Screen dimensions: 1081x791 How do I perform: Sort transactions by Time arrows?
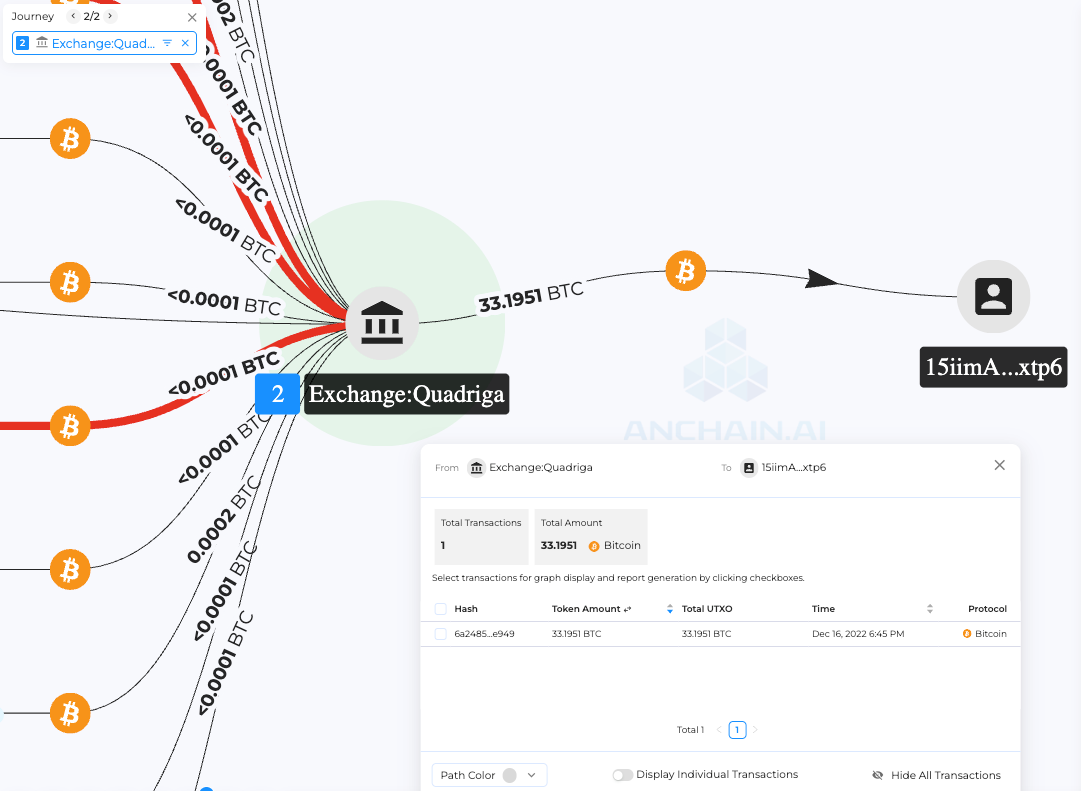(x=929, y=609)
